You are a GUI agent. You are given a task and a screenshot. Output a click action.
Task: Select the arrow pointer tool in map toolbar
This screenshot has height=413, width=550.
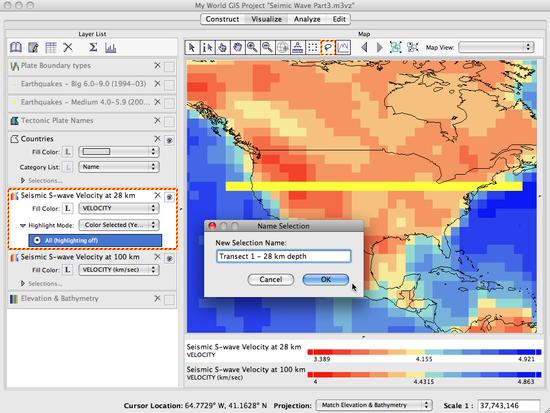coord(192,47)
